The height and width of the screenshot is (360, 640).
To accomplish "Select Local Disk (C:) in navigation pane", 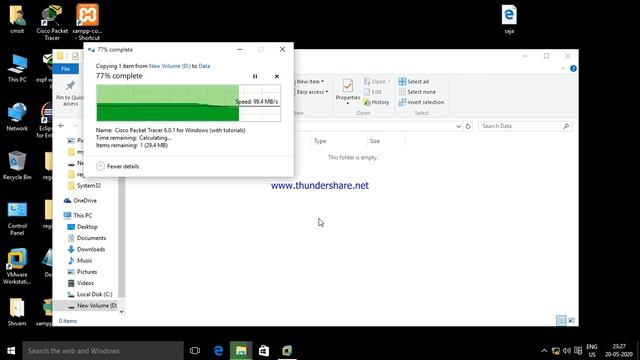I will coord(90,294).
